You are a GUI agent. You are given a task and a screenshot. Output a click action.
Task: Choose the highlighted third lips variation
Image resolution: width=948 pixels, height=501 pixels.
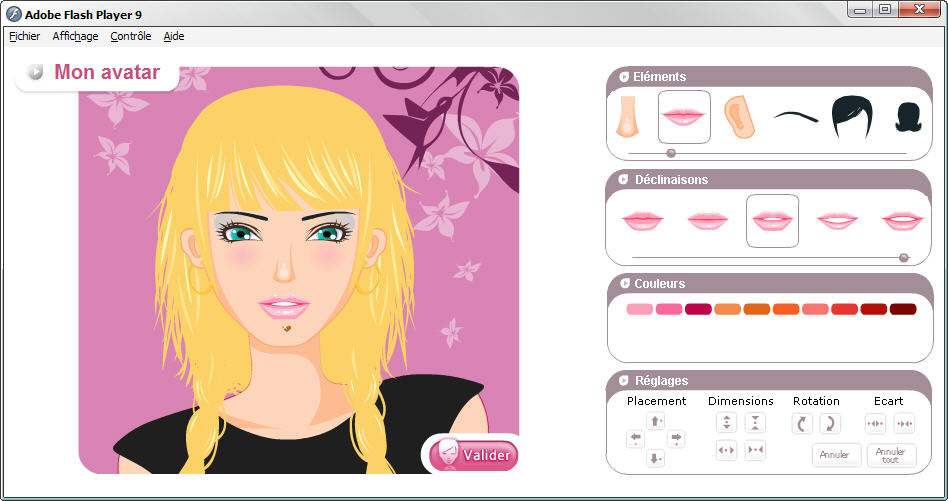(772, 221)
